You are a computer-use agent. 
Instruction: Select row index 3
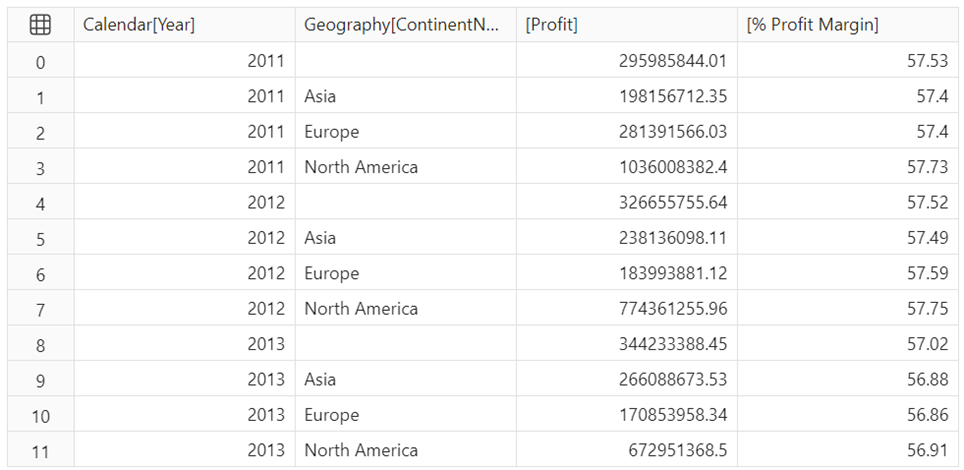40,168
